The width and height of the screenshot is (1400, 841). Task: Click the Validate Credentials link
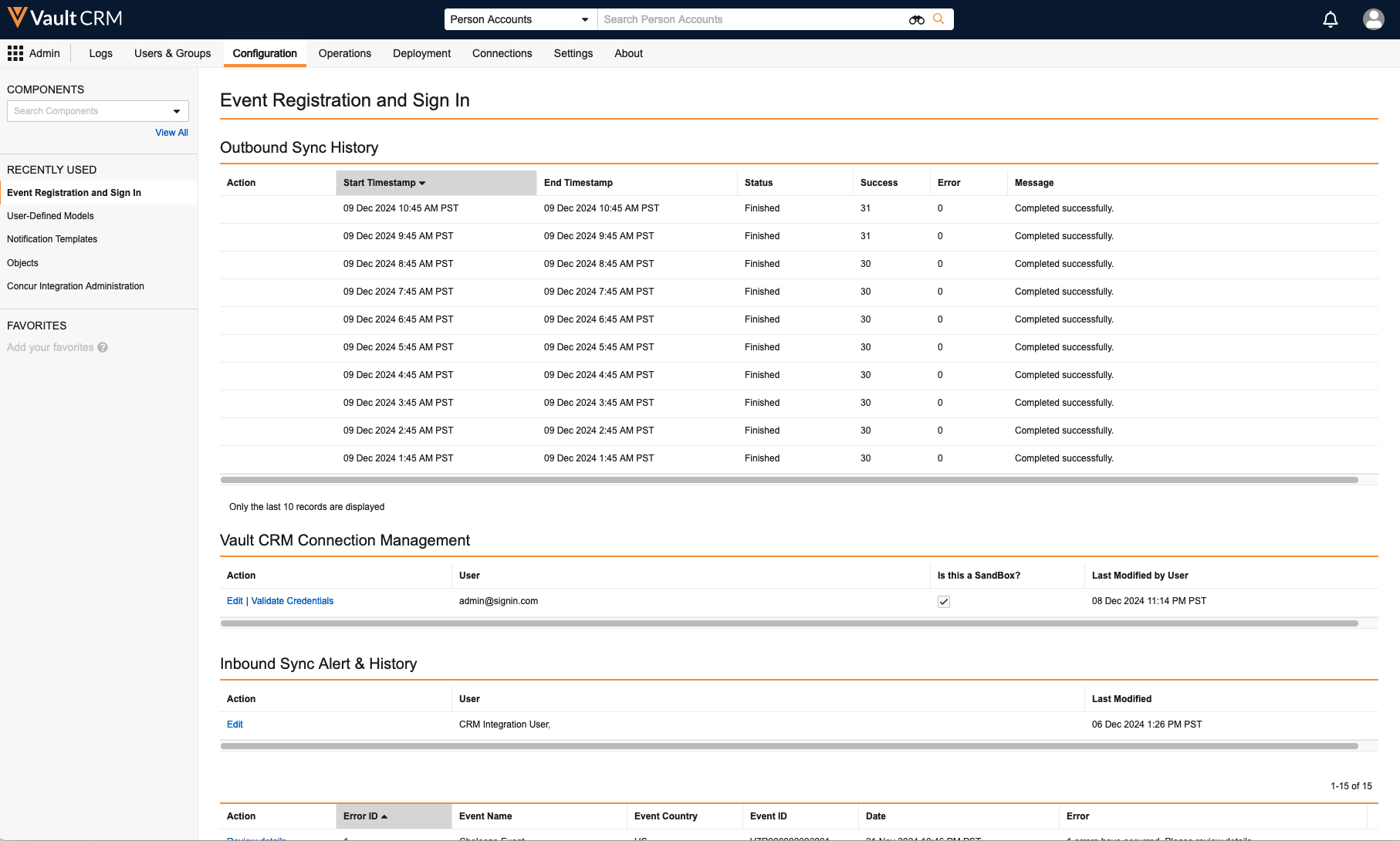[x=292, y=601]
